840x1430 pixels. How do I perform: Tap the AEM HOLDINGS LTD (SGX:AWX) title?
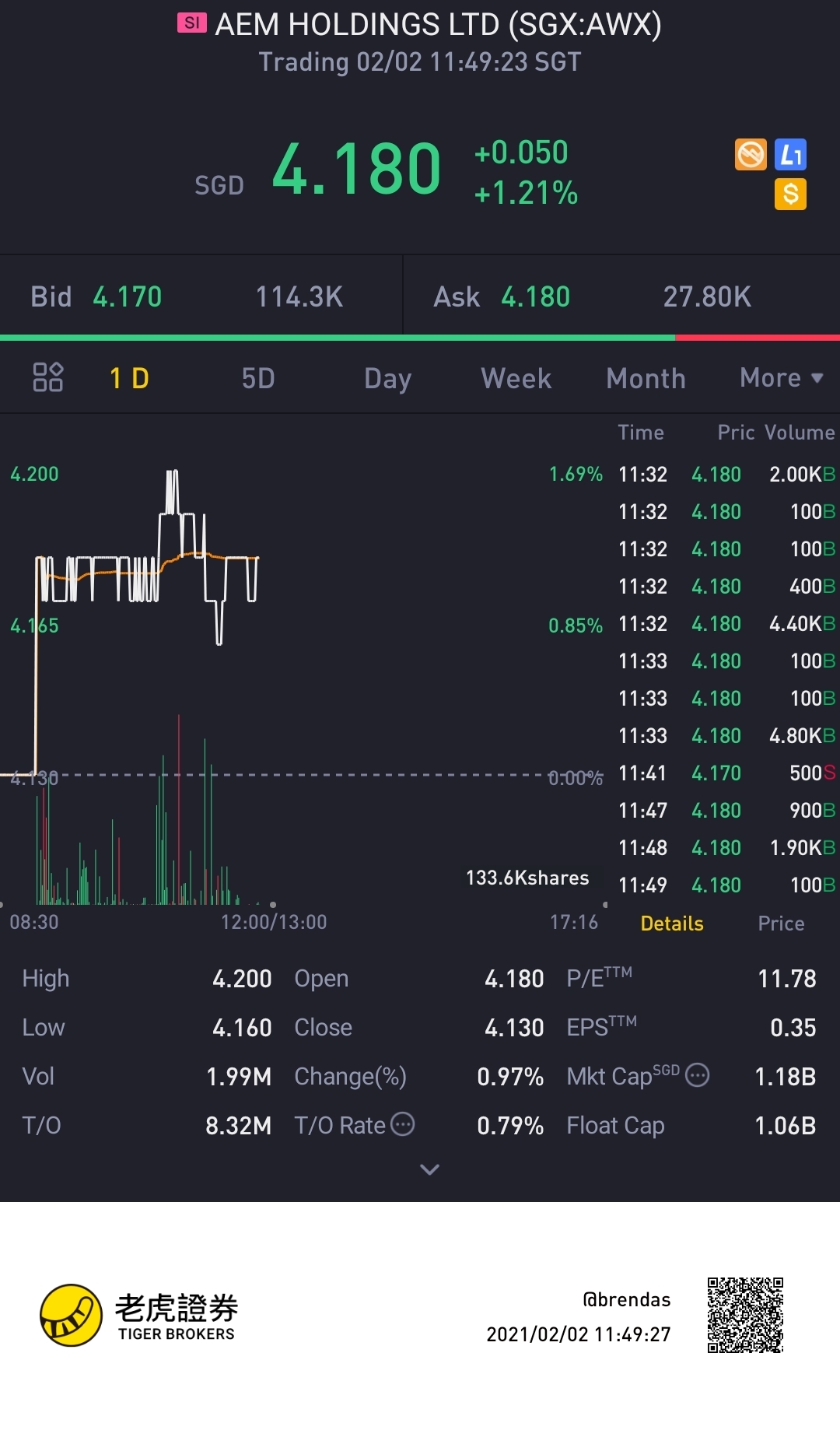438,25
